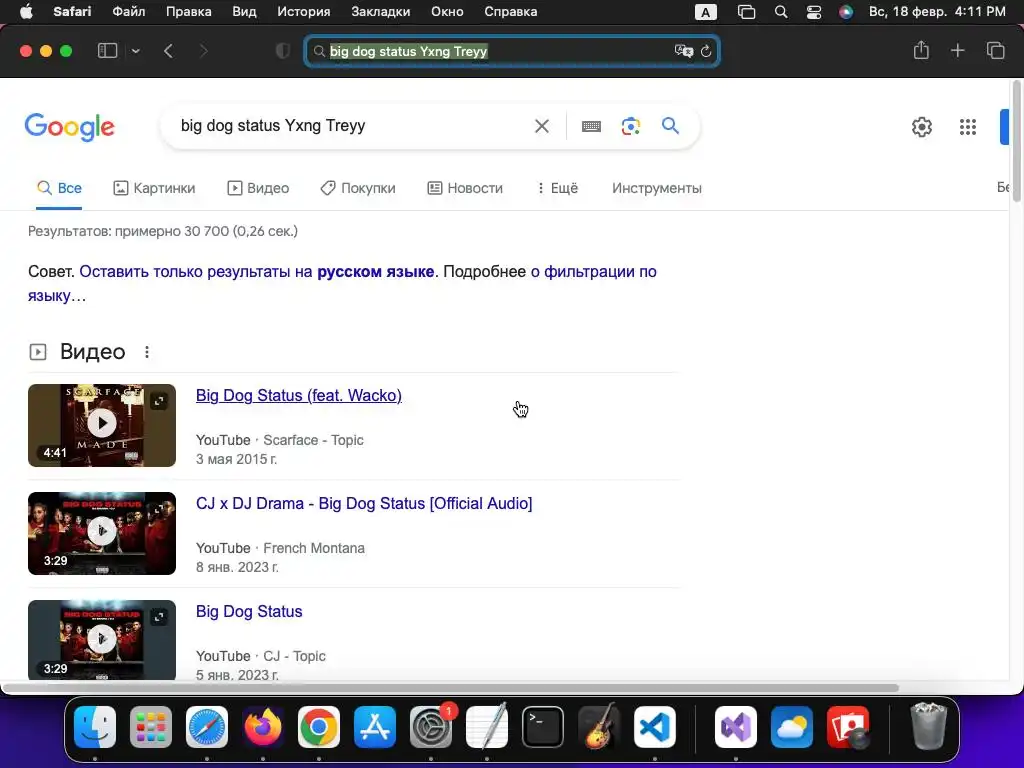This screenshot has height=768, width=1024.
Task: Expand preview on Scarface video thumbnail
Action: pos(159,400)
